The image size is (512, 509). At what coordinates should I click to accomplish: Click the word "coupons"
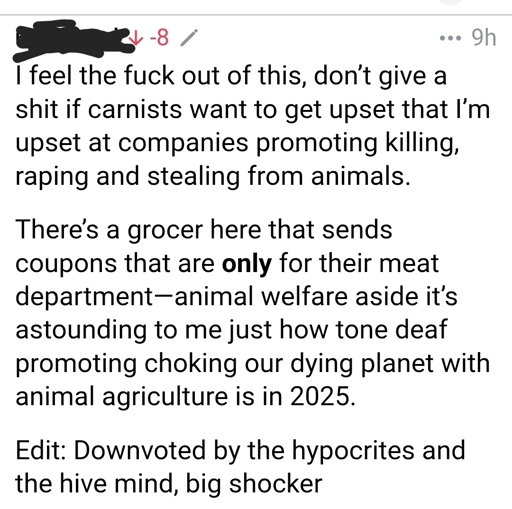66,264
